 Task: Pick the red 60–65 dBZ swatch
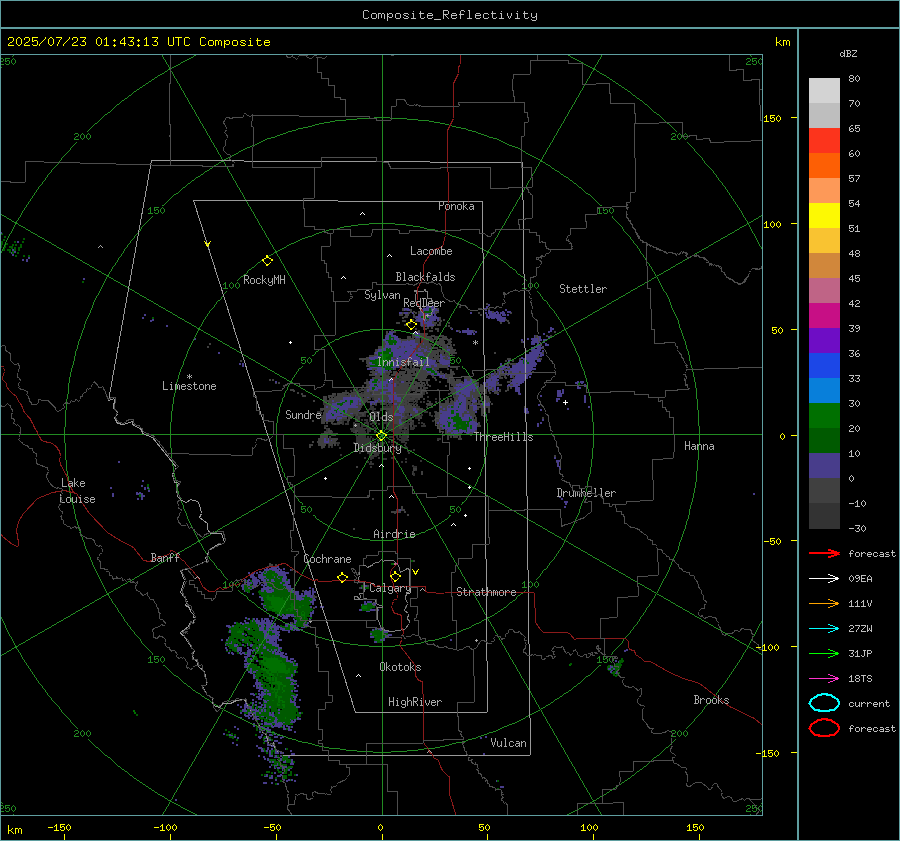tap(824, 141)
